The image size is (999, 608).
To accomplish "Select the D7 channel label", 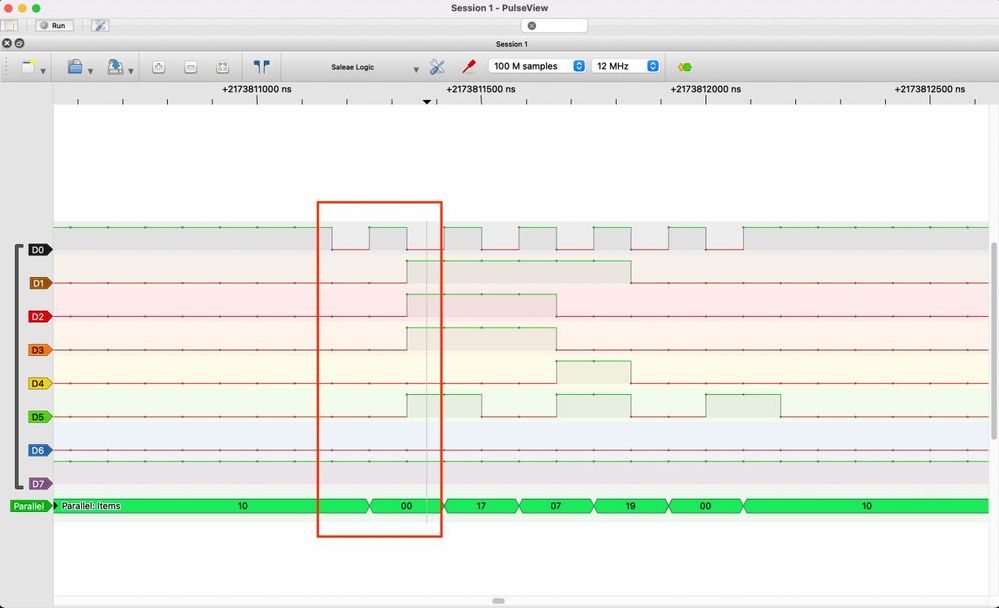I will click(40, 484).
